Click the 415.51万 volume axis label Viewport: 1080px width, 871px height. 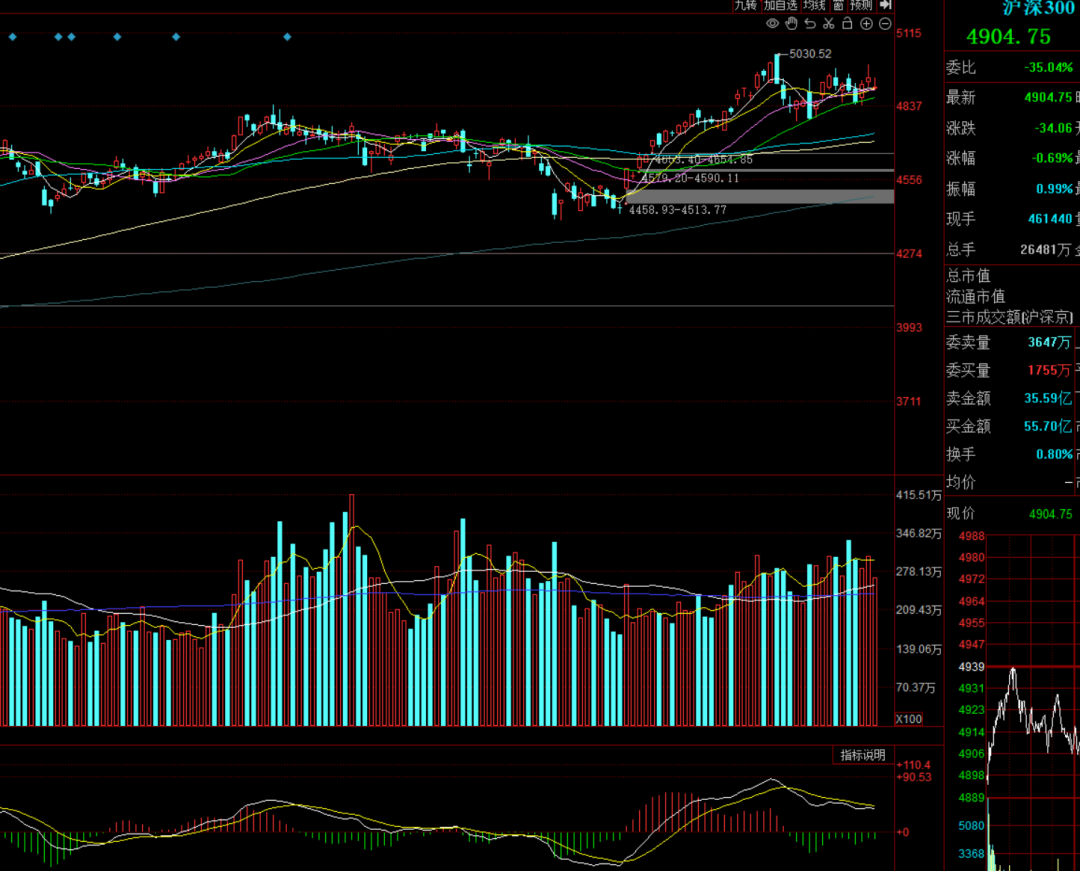(918, 495)
